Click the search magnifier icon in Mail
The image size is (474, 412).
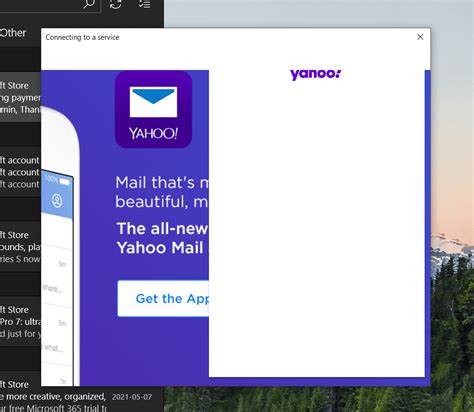point(89,4)
